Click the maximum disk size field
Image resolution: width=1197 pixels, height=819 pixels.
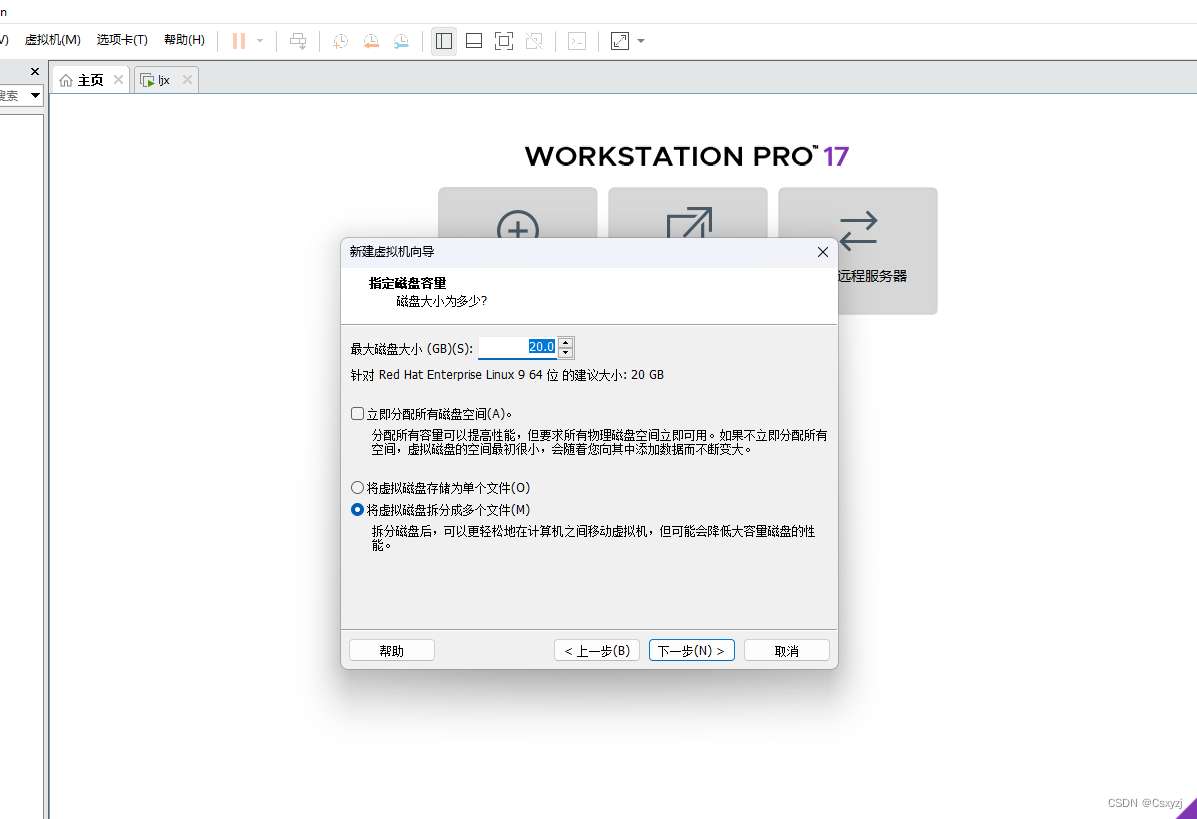(518, 347)
